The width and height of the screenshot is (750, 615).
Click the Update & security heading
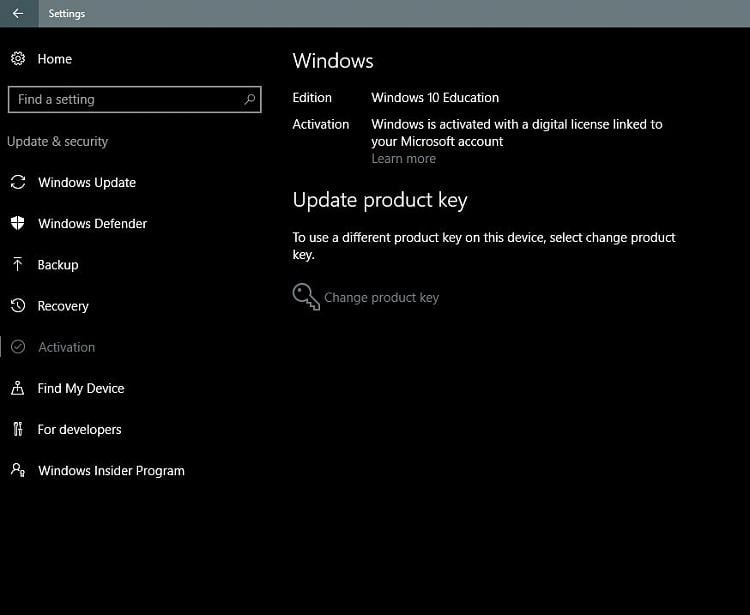click(x=57, y=142)
